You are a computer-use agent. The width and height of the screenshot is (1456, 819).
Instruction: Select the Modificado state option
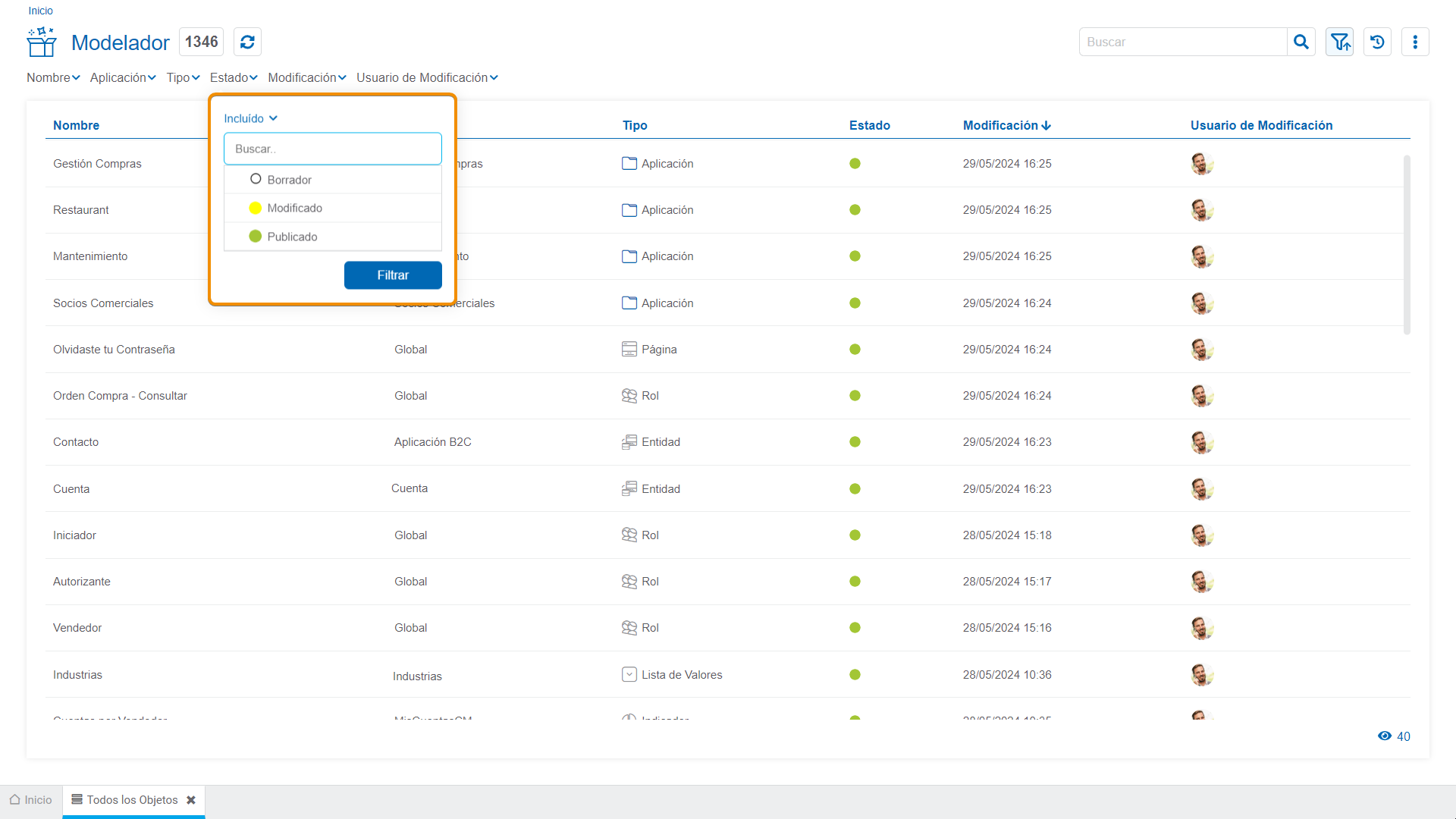294,208
